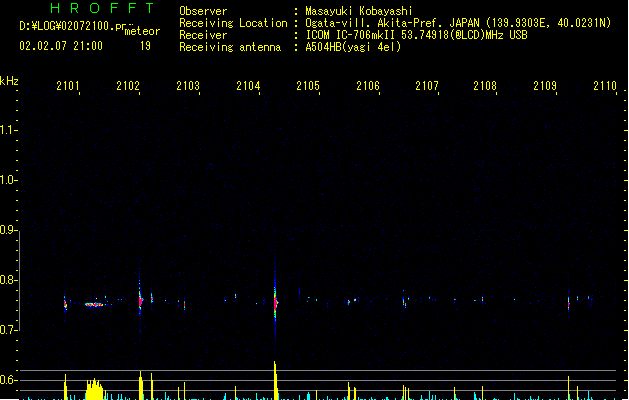Click the Observer label

tap(203, 11)
